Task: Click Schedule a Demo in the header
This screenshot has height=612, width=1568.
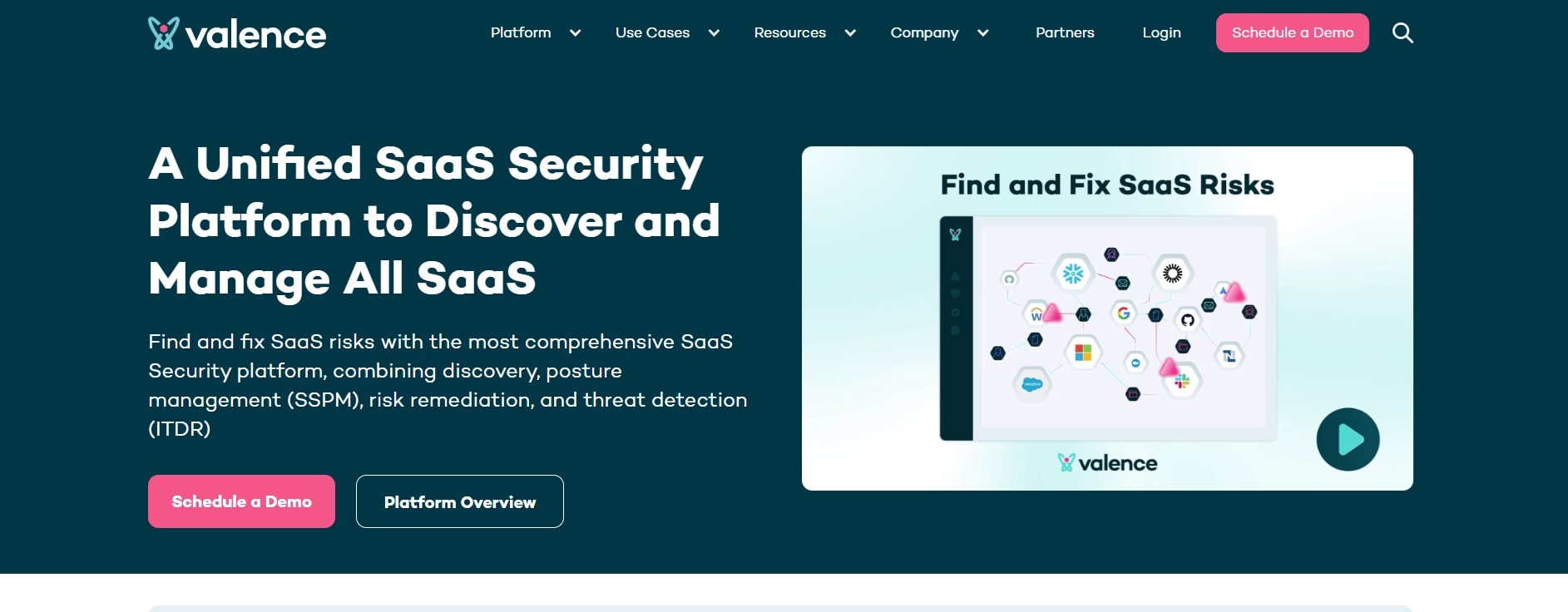Action: pyautogui.click(x=1293, y=32)
